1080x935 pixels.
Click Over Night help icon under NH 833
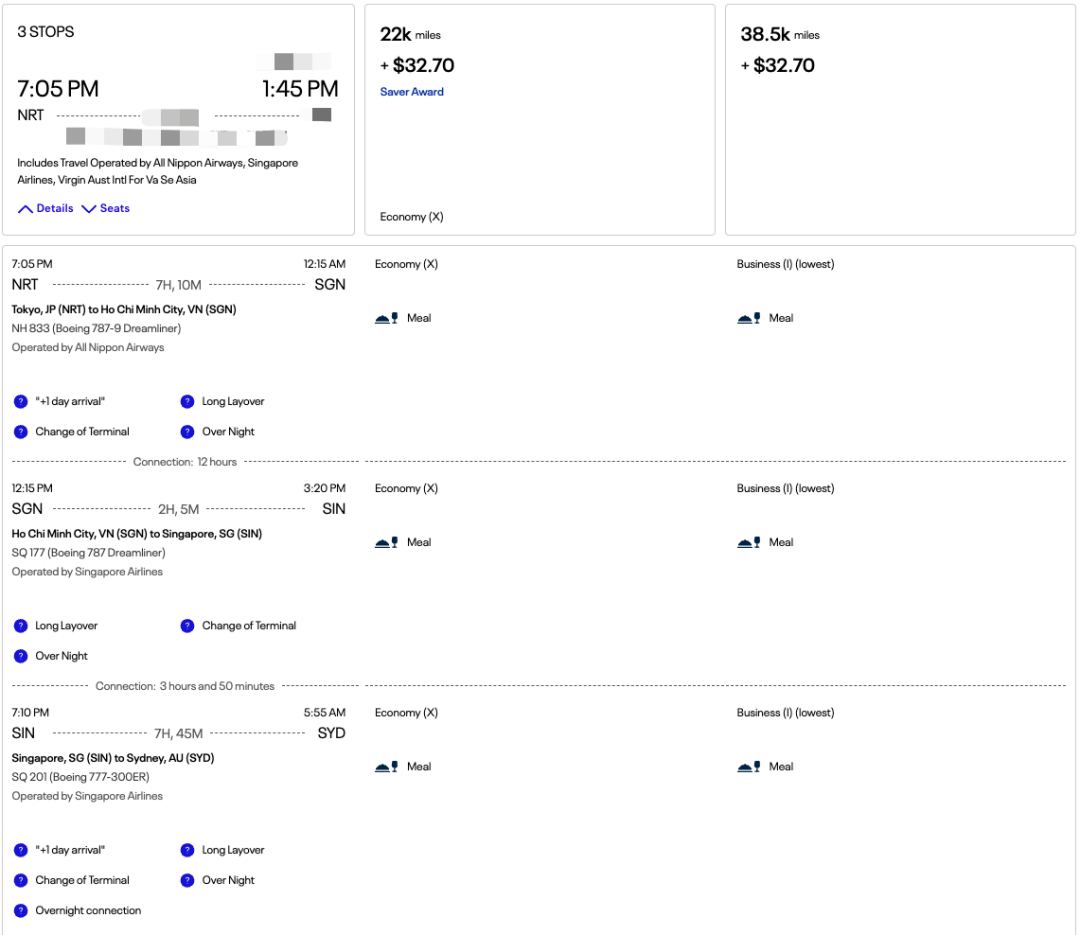pos(187,432)
